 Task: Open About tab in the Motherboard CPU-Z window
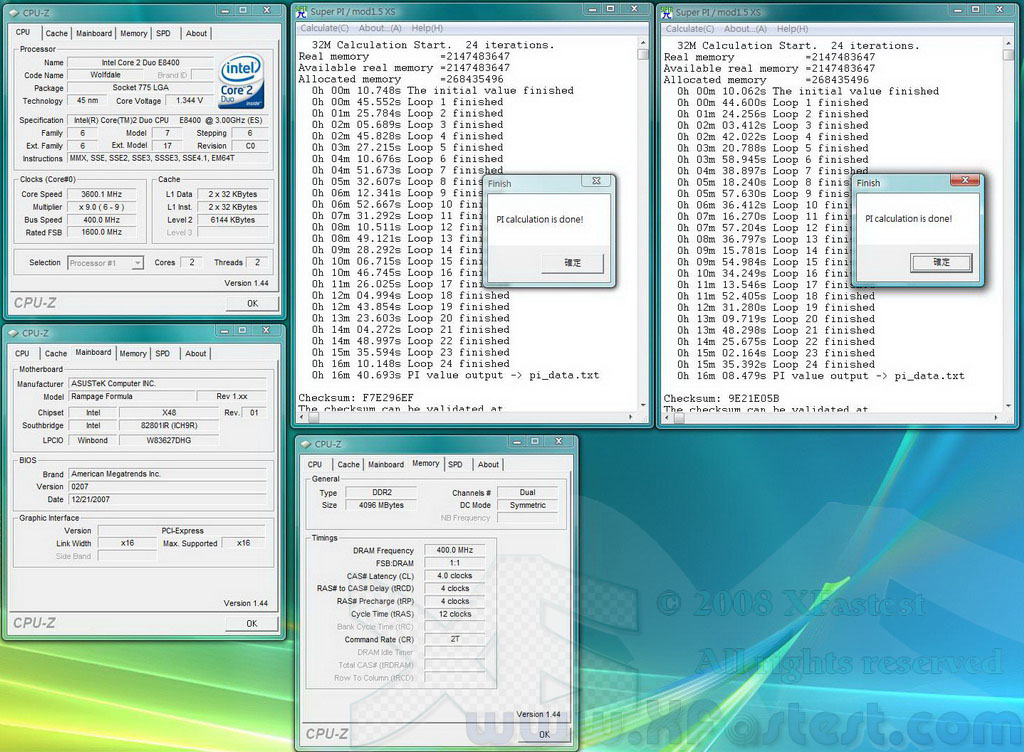[x=196, y=353]
